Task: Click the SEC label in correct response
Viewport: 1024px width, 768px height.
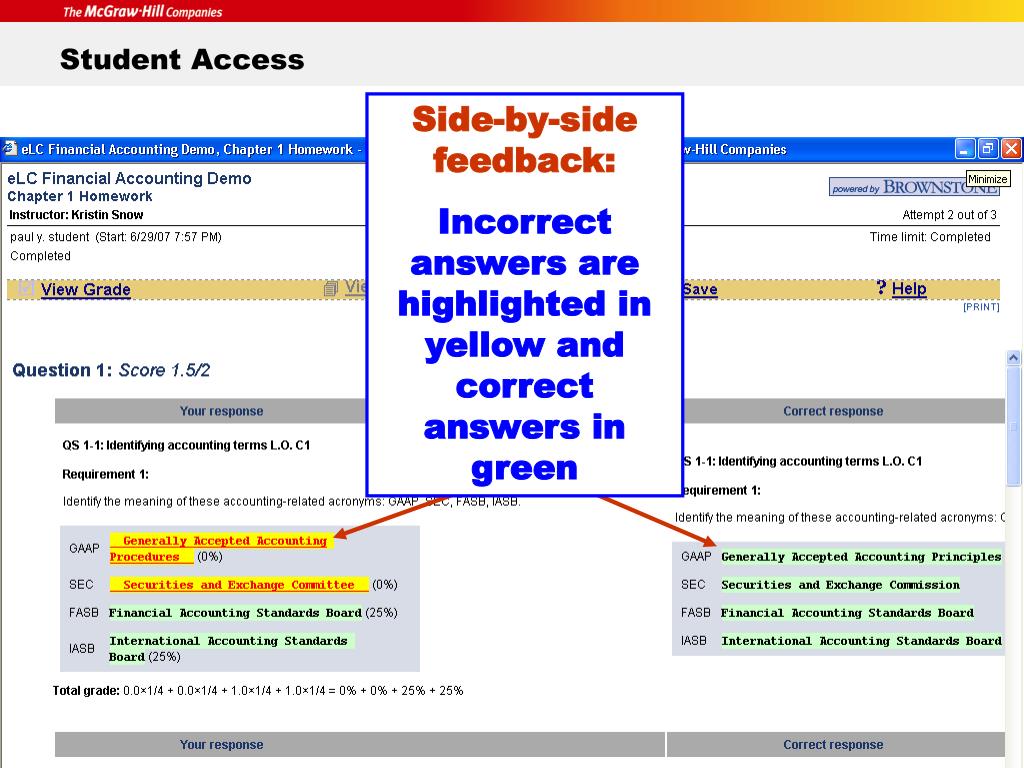Action: point(693,584)
